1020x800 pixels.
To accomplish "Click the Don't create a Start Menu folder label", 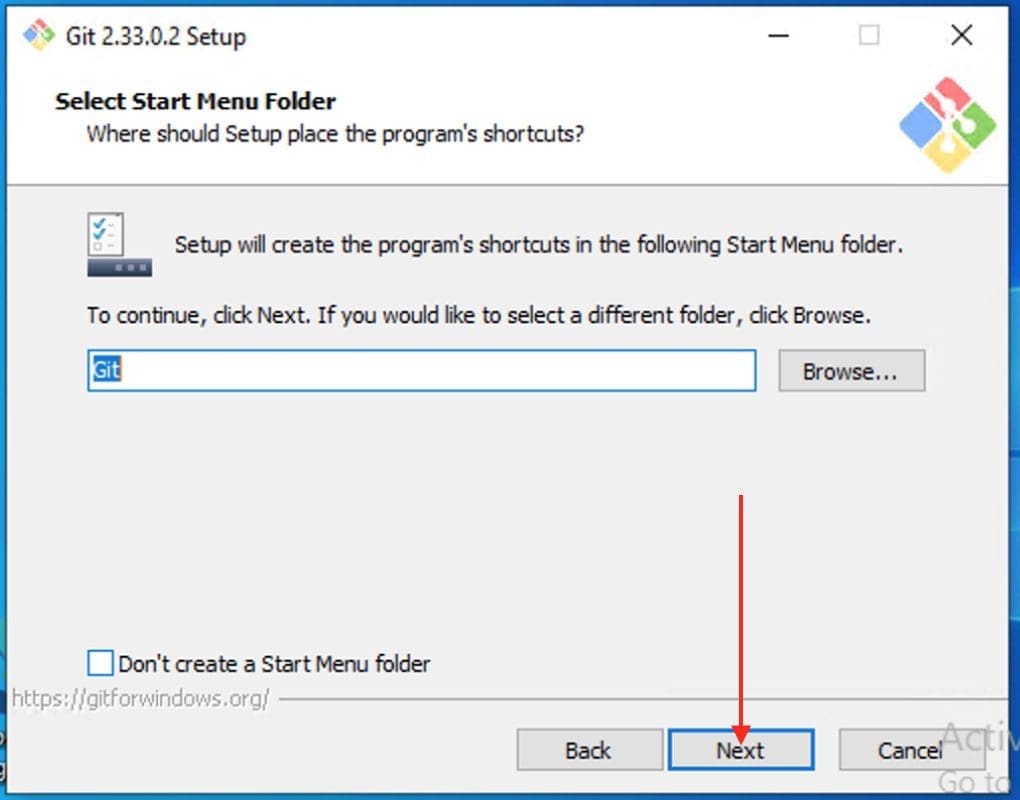I will tap(275, 664).
